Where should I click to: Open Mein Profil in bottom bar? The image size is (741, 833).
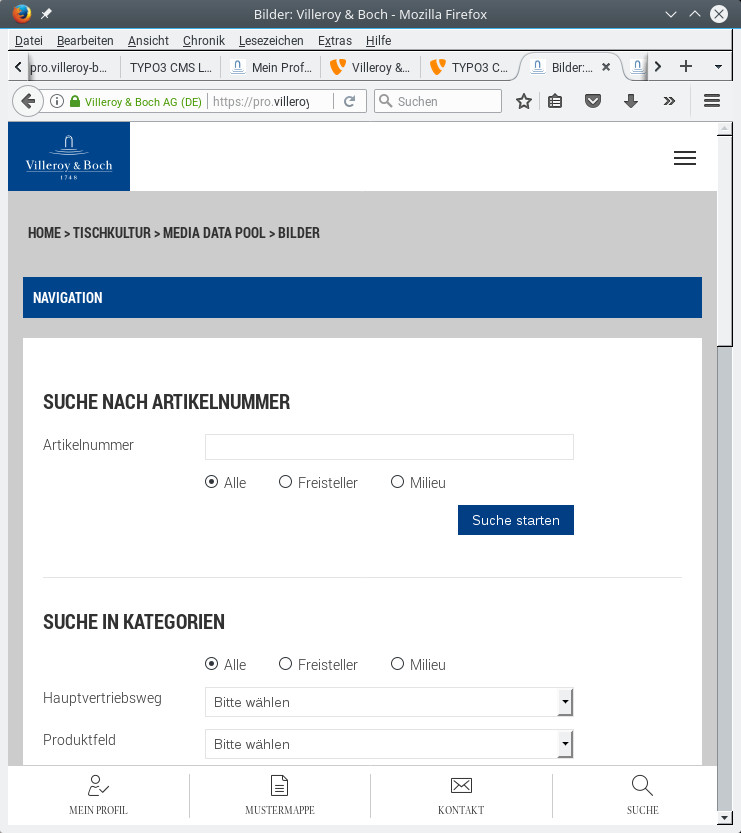click(x=98, y=795)
